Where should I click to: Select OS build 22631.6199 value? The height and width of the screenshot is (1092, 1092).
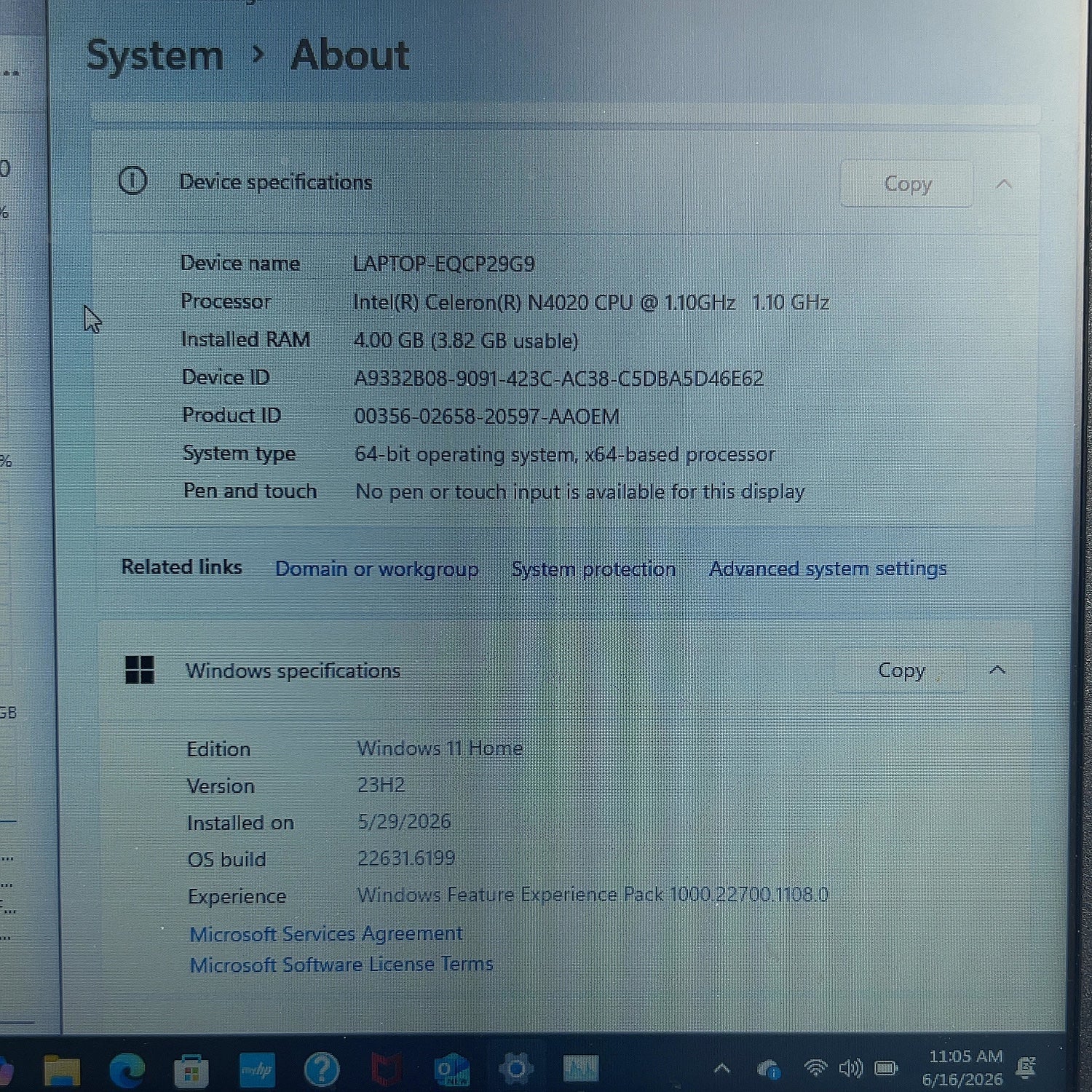point(405,858)
